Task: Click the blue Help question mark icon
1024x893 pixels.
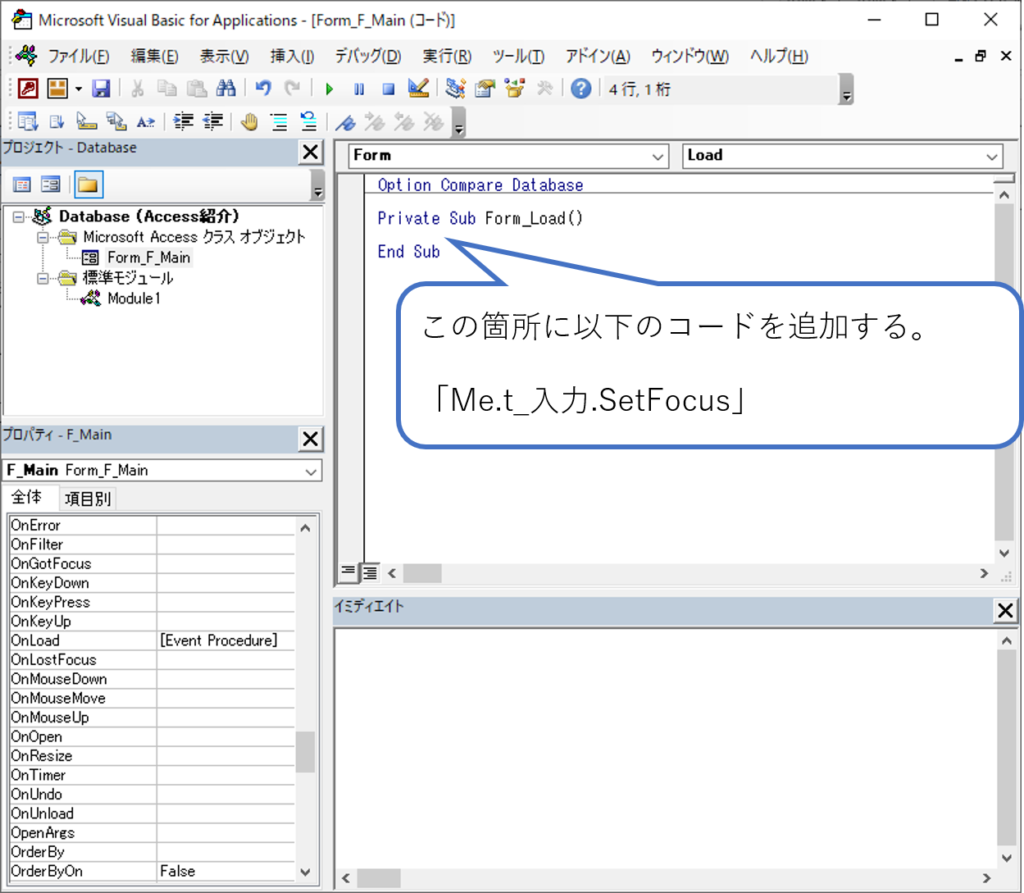Action: click(x=581, y=88)
